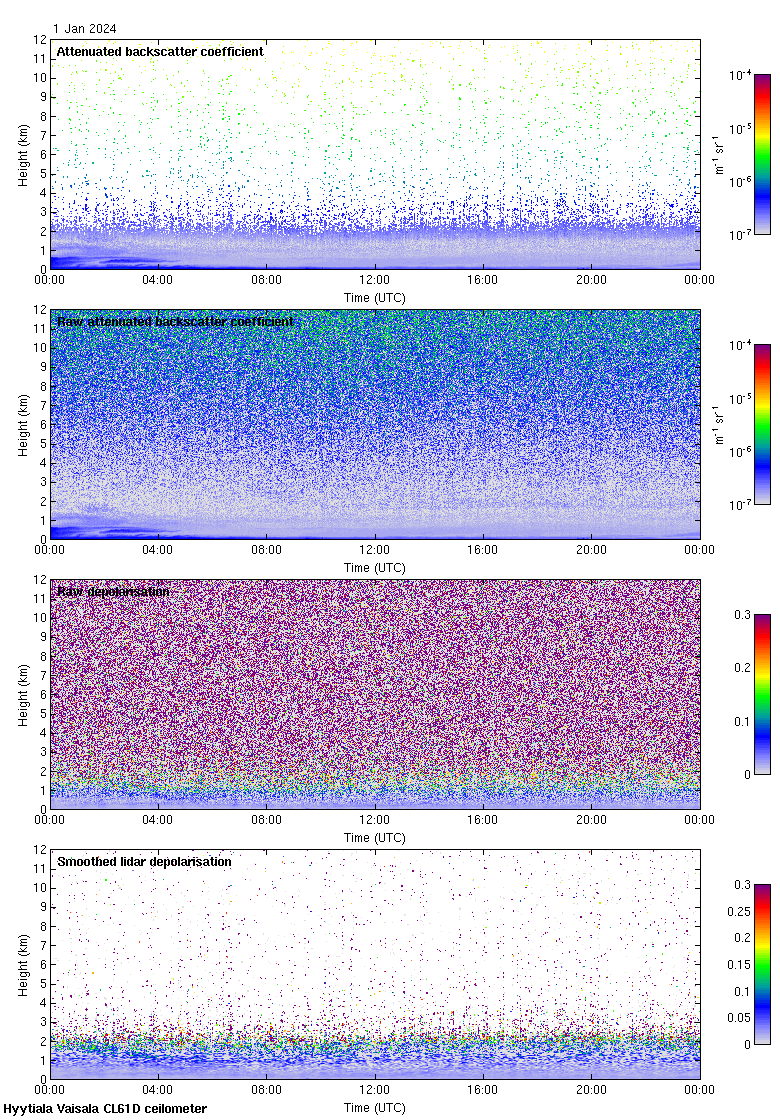Click 10^-4 label on Raw attenuated backscatter colorbar
780x1120 pixels.
tap(740, 346)
